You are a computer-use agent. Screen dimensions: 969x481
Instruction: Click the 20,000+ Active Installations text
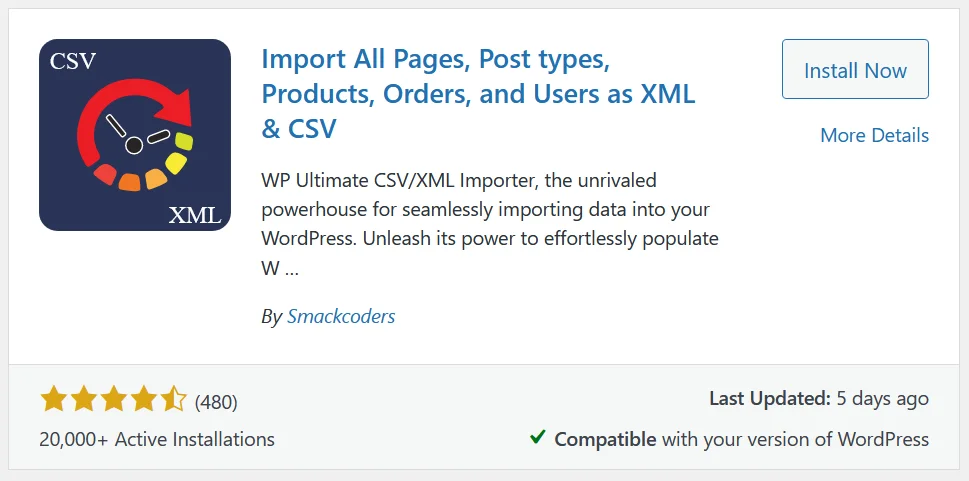(157, 439)
